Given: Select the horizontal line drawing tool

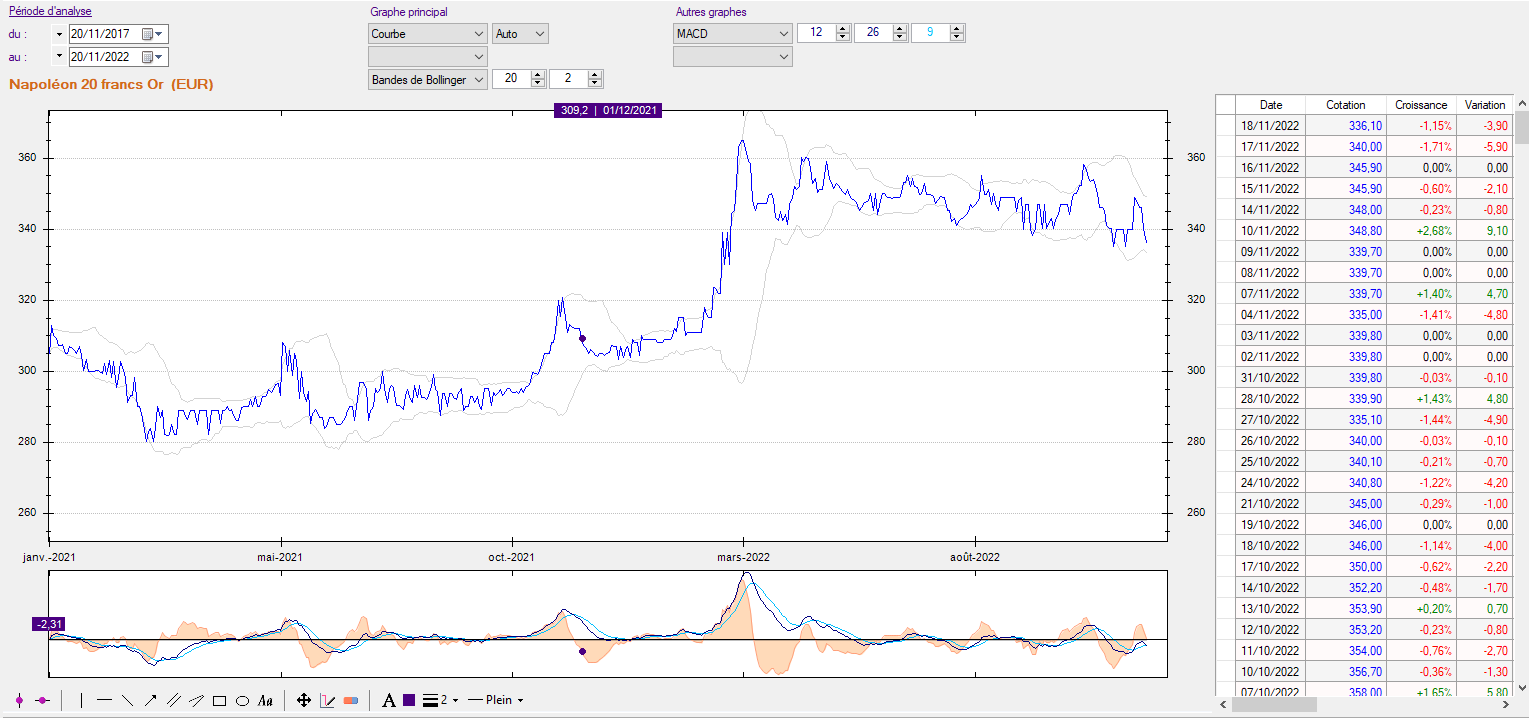Looking at the screenshot, I should (104, 700).
